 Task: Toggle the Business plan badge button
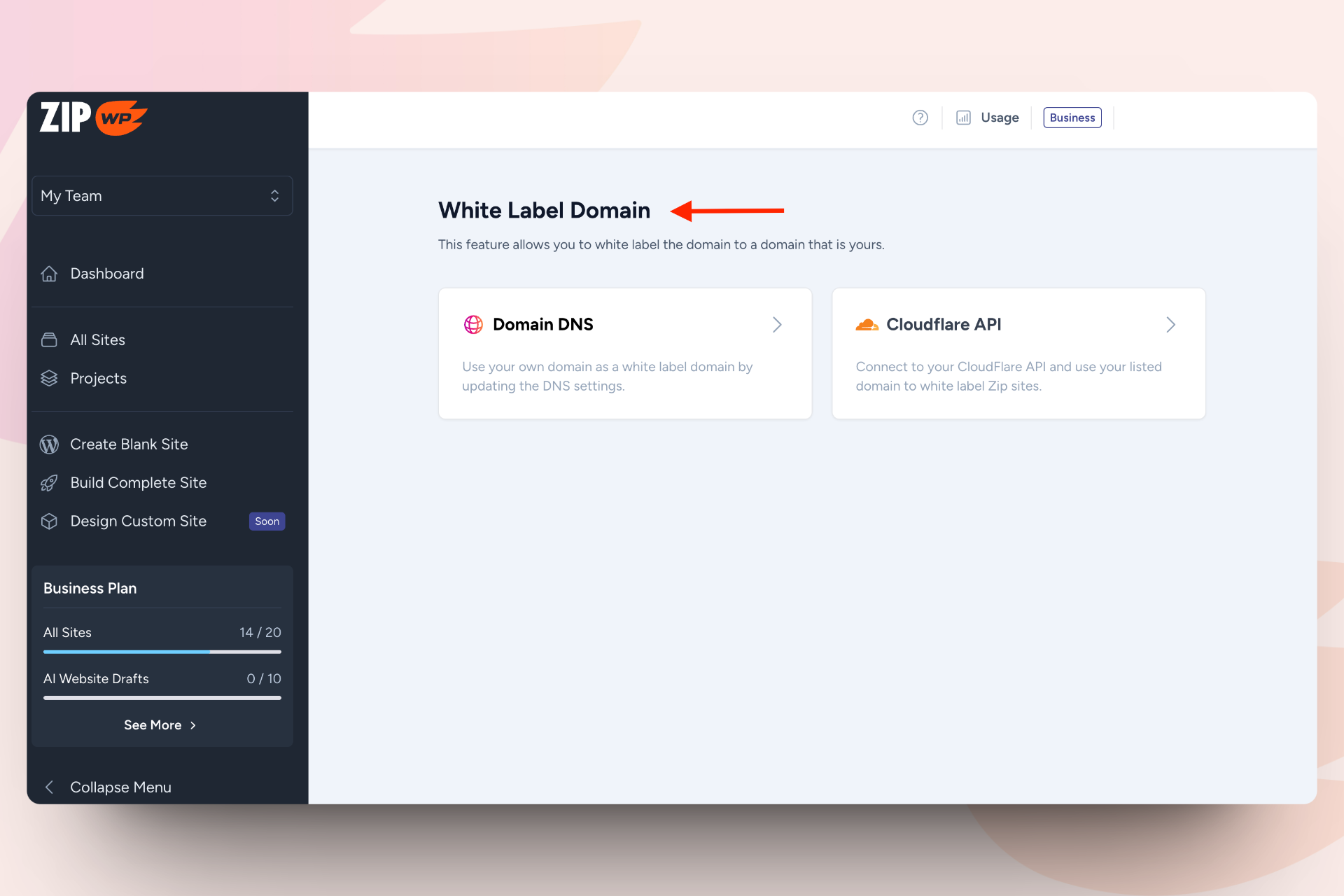click(x=1072, y=117)
